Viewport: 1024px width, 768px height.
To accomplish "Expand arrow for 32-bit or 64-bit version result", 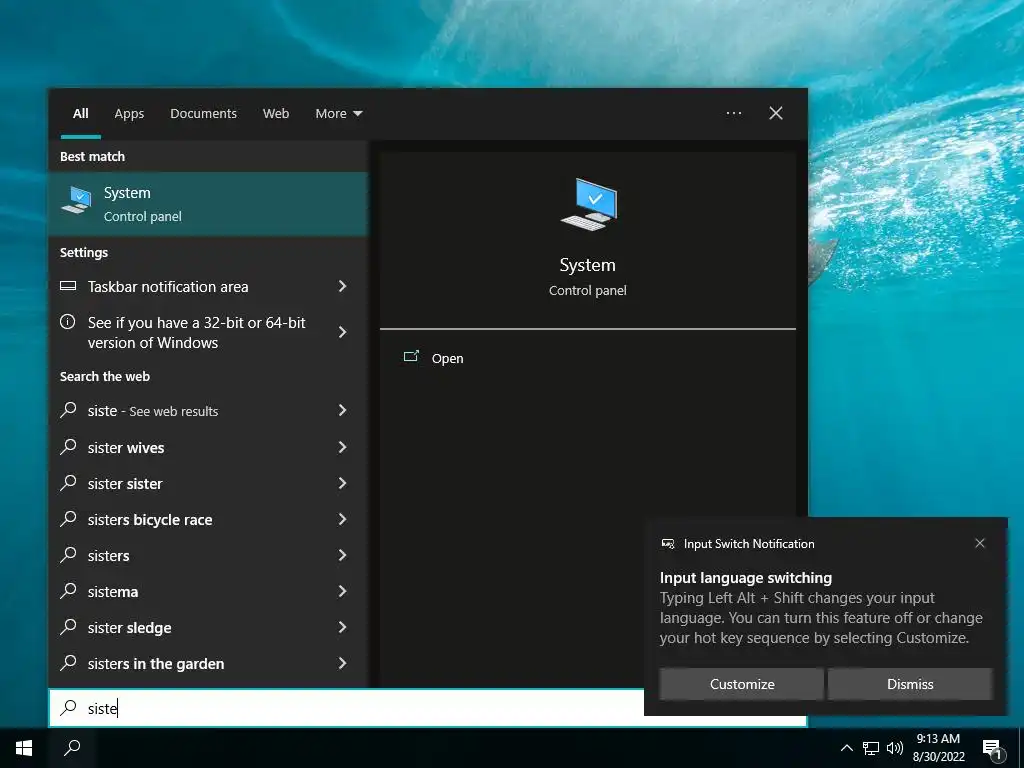I will (x=342, y=332).
